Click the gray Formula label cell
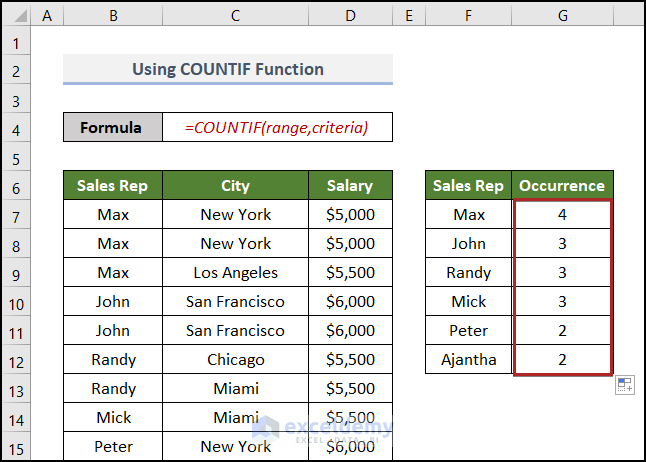Viewport: 646px width, 462px height. click(112, 128)
